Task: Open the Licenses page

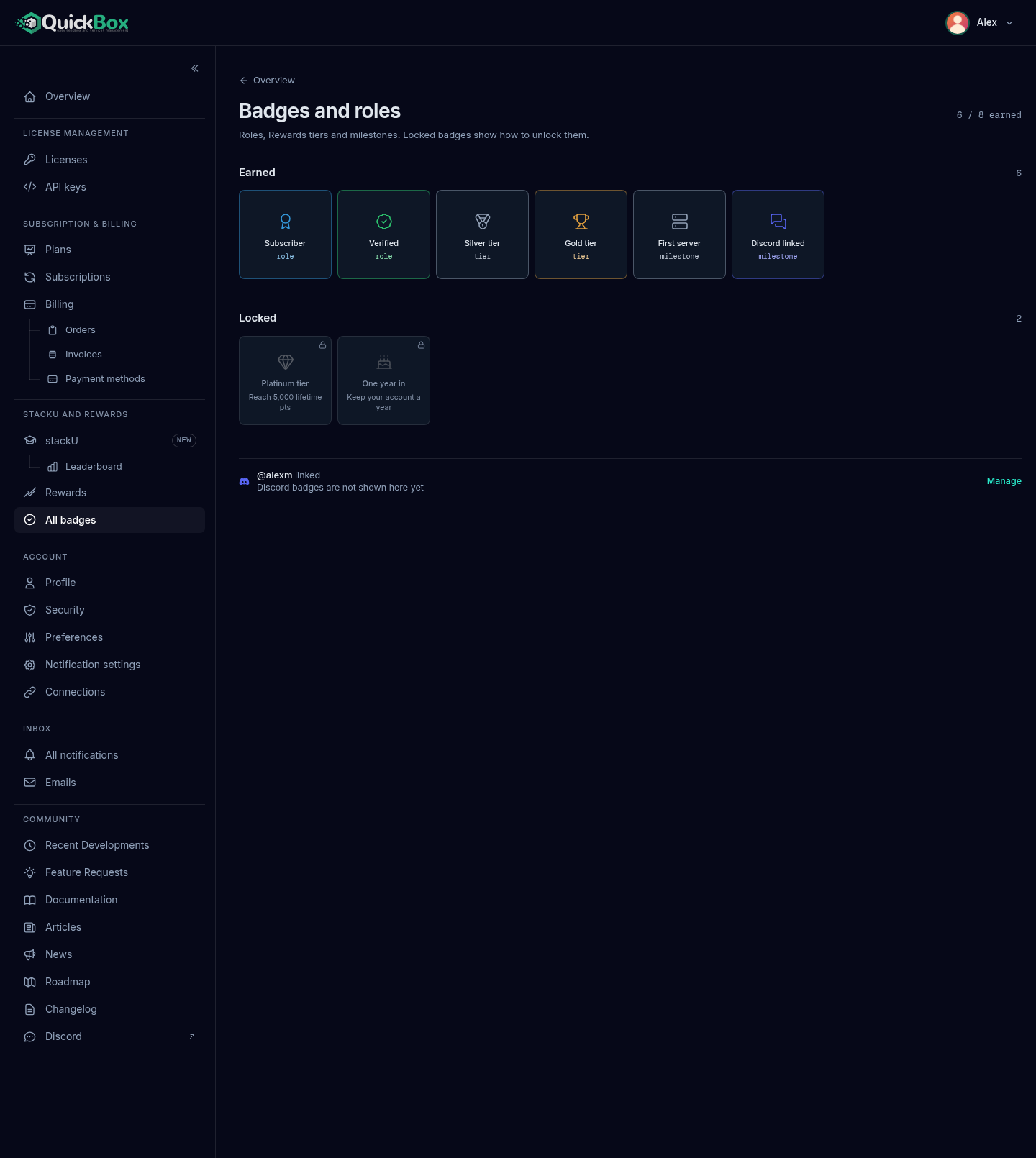Action: coord(109,160)
